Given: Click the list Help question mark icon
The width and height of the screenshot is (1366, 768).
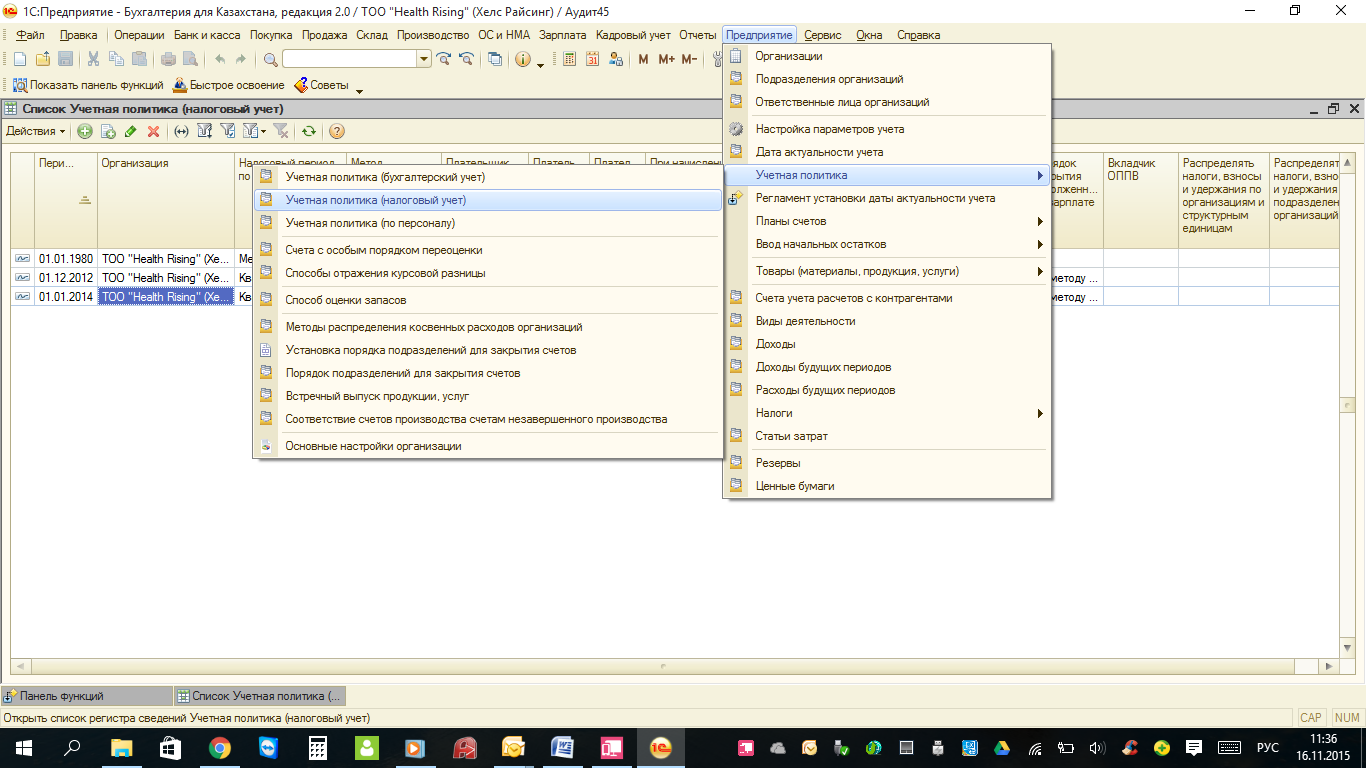Looking at the screenshot, I should [337, 131].
